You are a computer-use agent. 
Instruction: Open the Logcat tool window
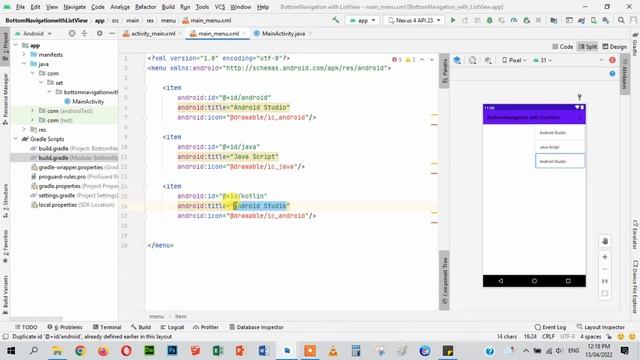172,327
